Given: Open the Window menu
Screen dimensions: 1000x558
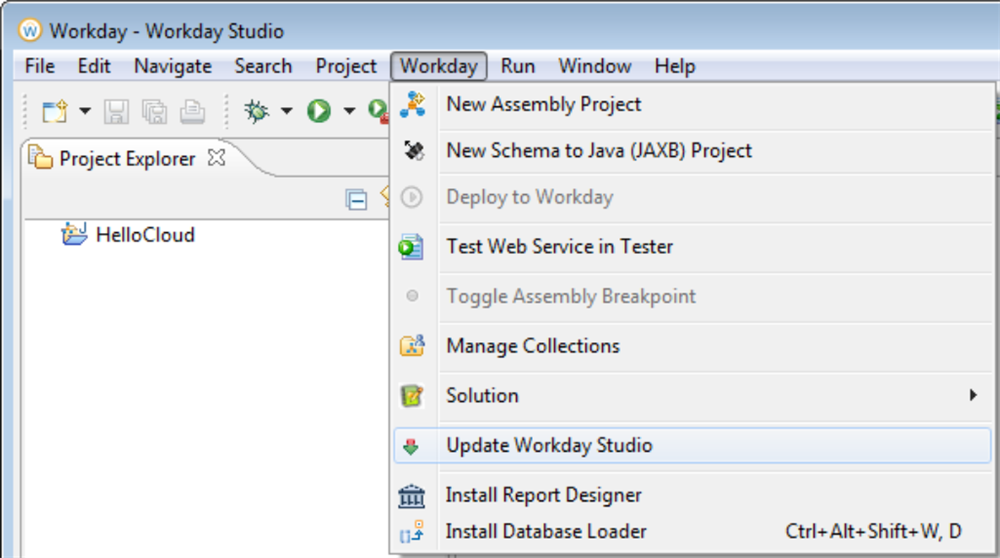Looking at the screenshot, I should (x=595, y=66).
